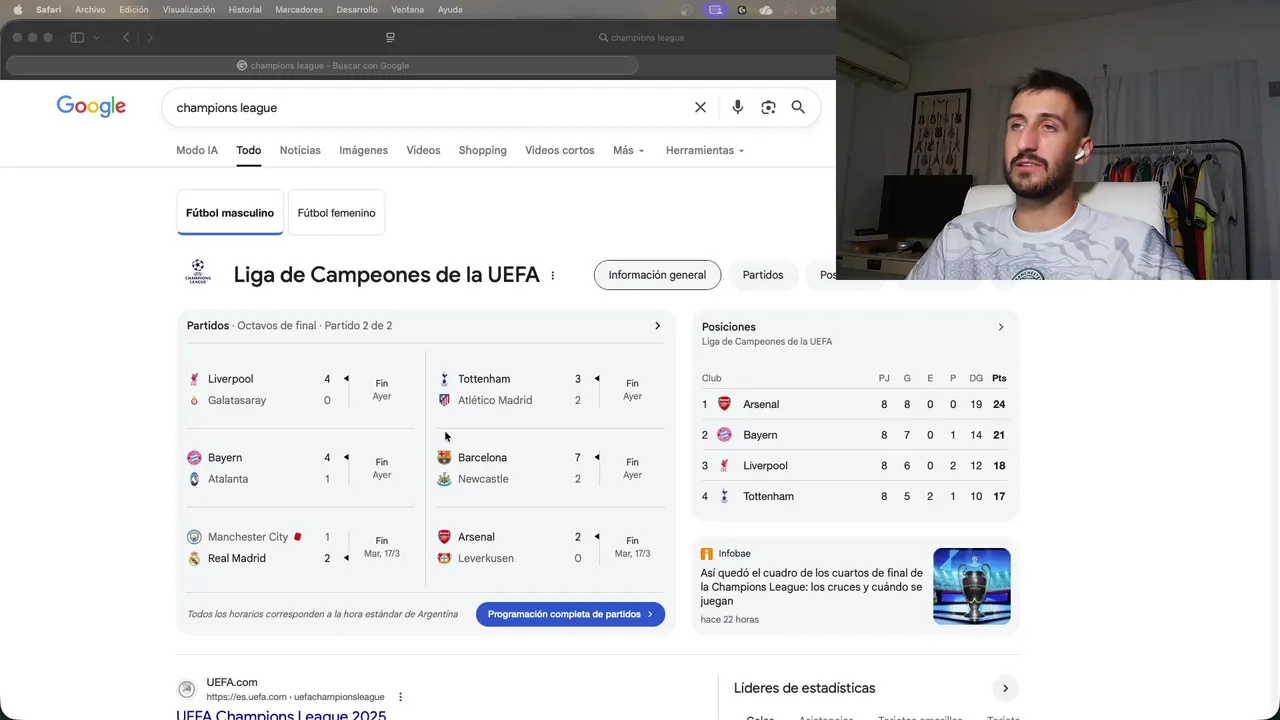This screenshot has width=1280, height=720.
Task: Switch to the Noticias tab
Action: (300, 150)
